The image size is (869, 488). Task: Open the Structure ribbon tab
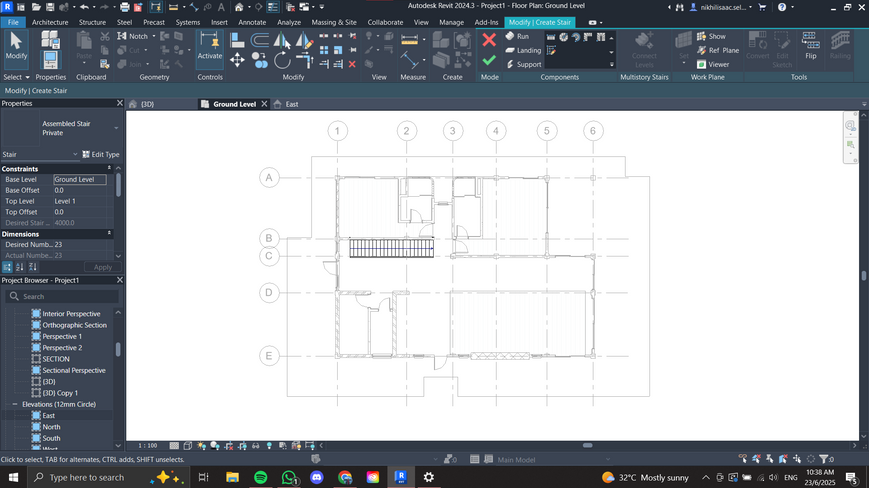(x=92, y=22)
